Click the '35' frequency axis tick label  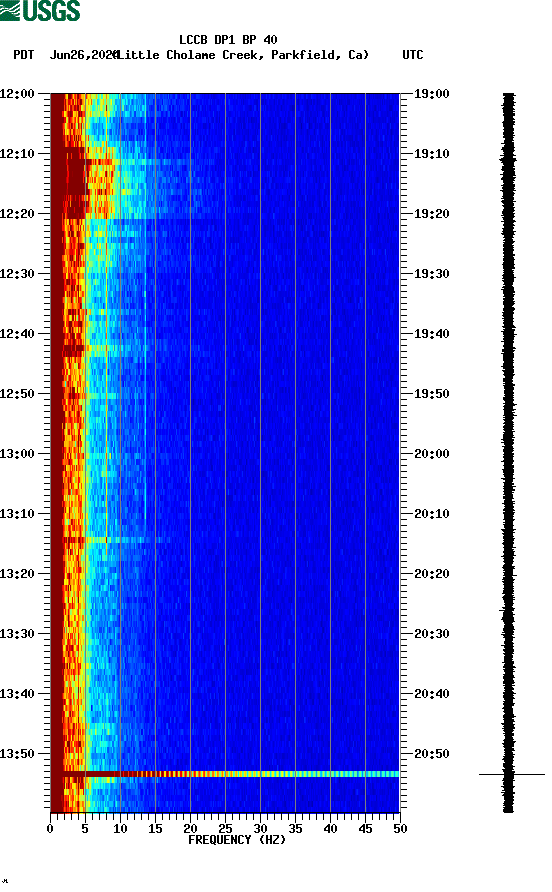pos(295,829)
